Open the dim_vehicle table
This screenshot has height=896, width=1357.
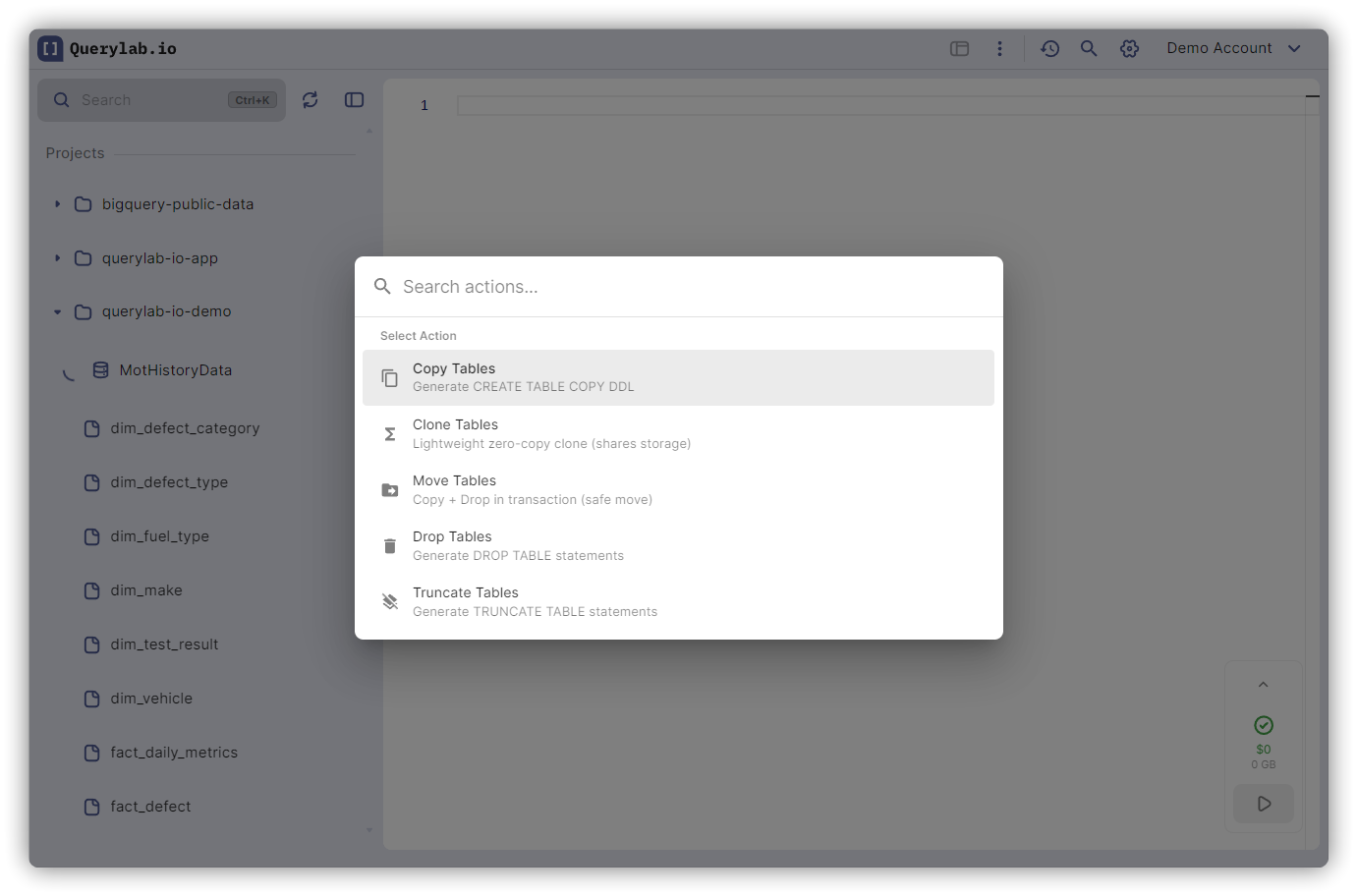click(x=151, y=699)
